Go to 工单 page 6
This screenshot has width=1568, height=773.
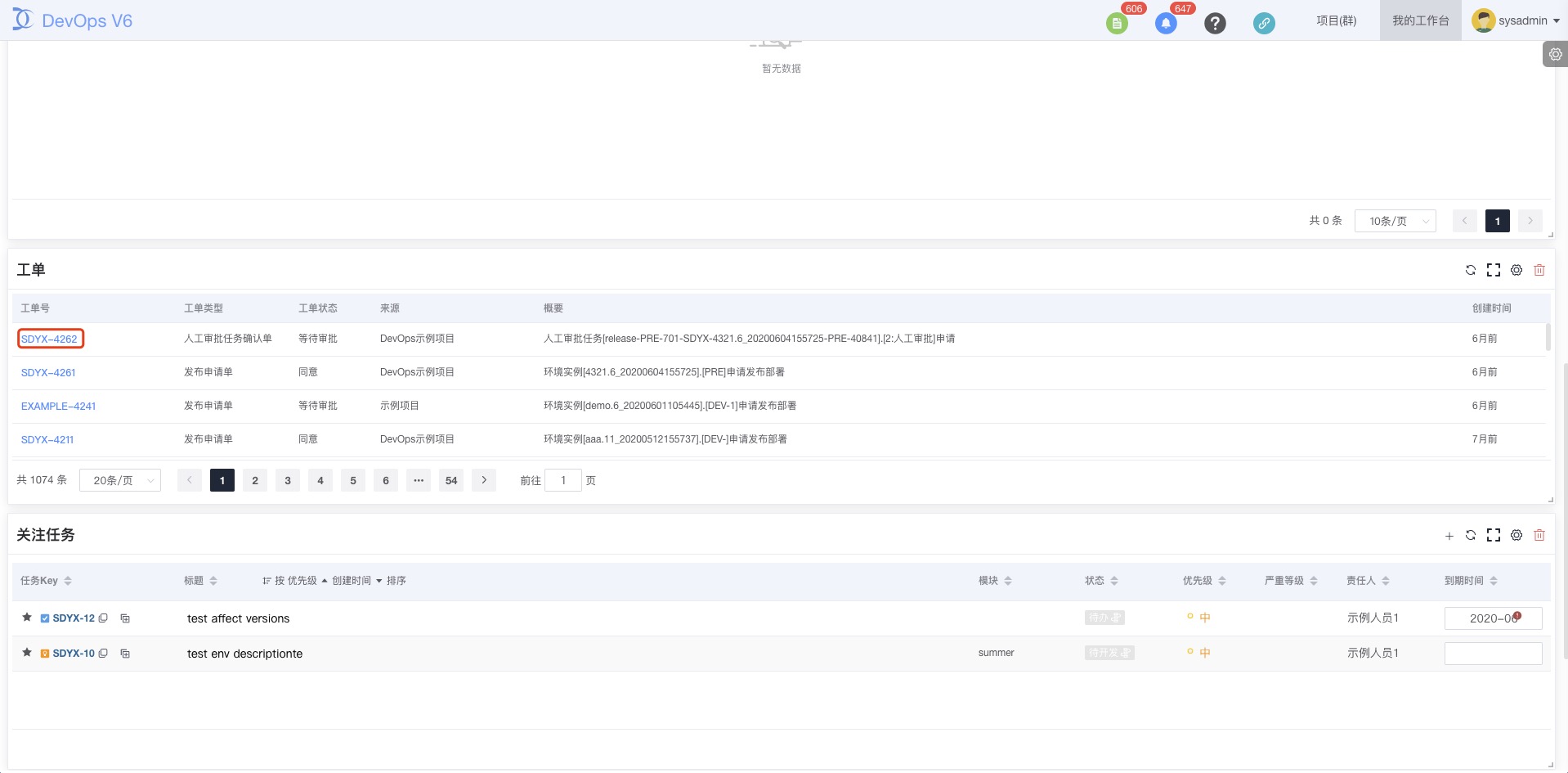coord(386,480)
